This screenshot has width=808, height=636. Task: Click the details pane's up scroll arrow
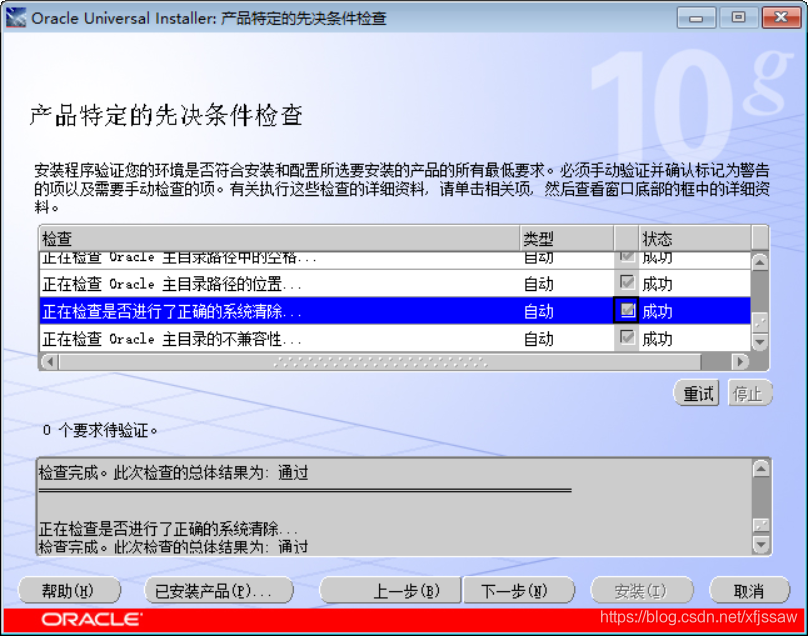click(x=761, y=469)
